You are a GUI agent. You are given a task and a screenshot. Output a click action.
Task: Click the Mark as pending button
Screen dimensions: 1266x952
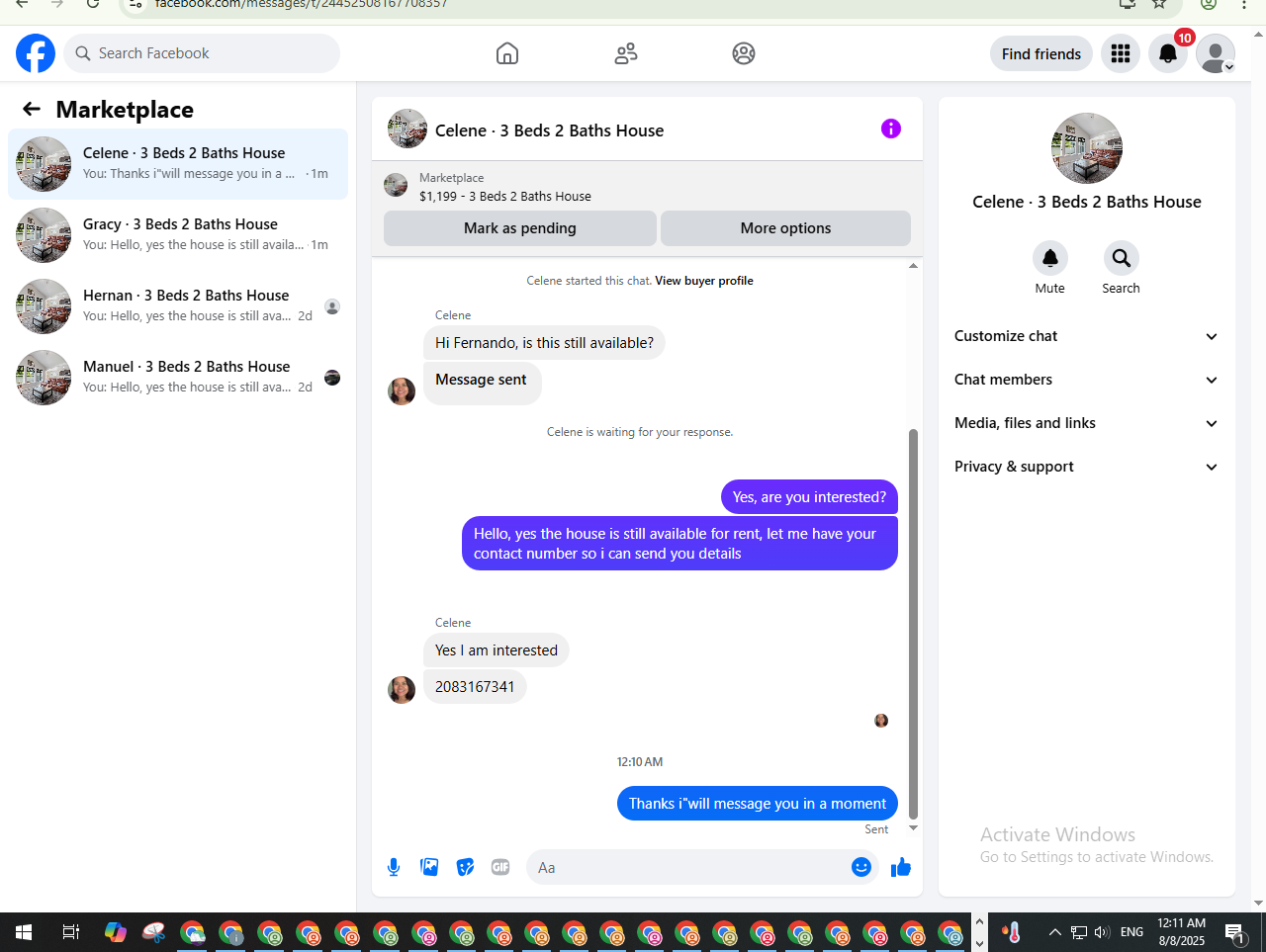pos(520,228)
